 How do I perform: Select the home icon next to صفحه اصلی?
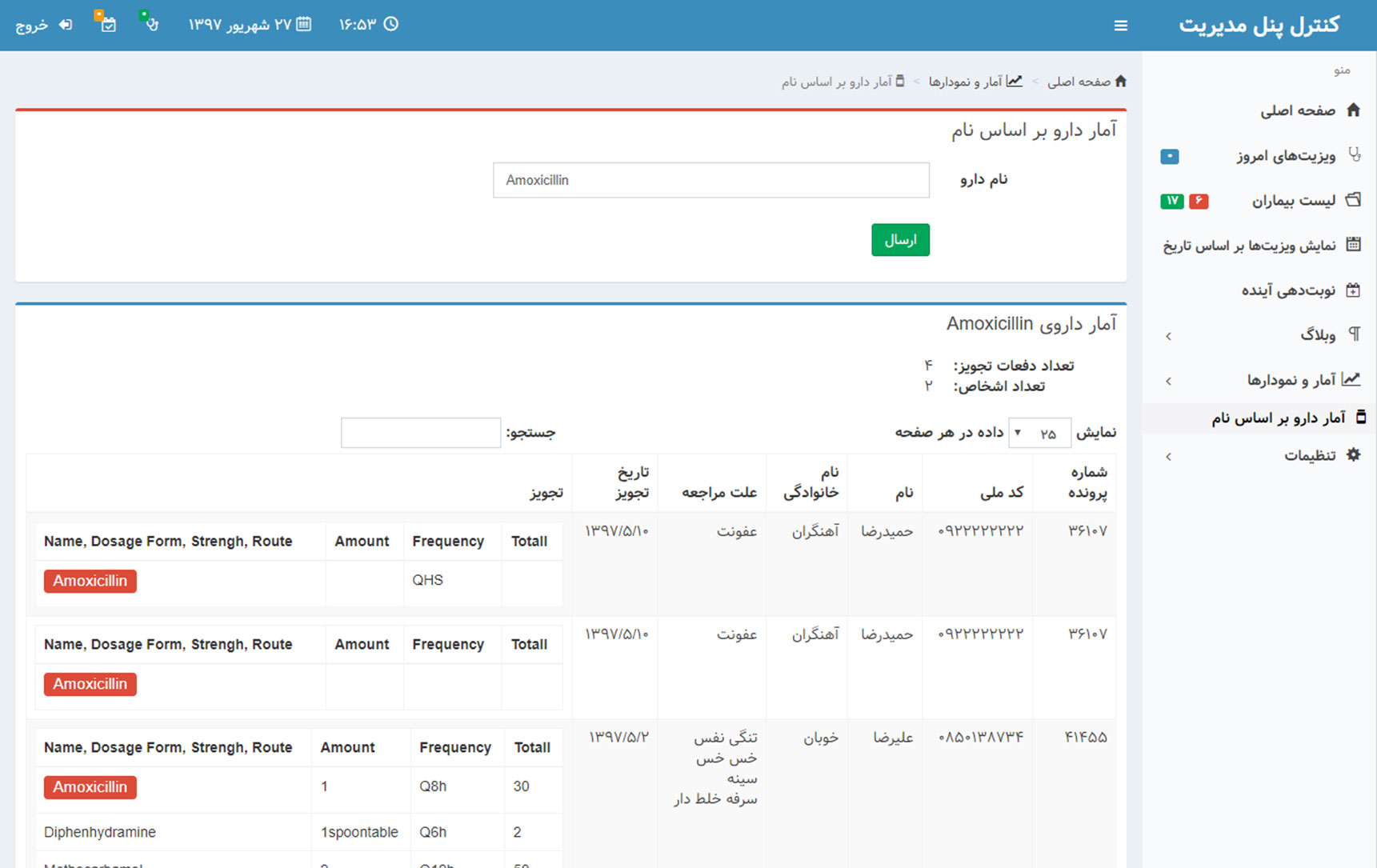point(1354,110)
